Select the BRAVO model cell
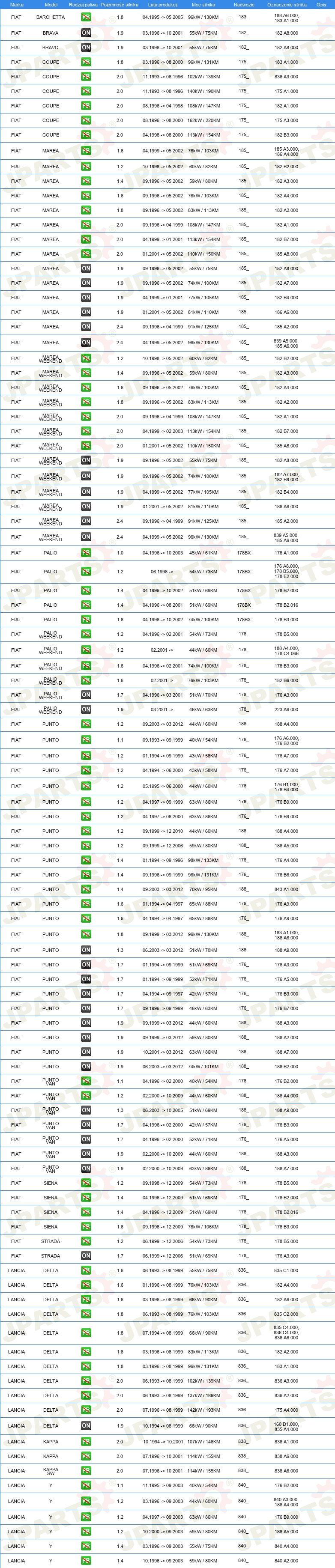Image resolution: width=335 pixels, height=1568 pixels. (51, 48)
